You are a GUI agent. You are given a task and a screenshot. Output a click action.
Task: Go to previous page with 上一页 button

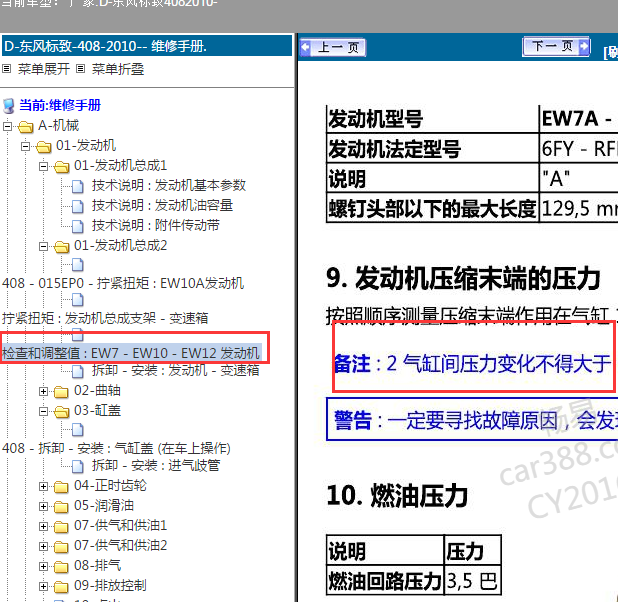pyautogui.click(x=333, y=48)
